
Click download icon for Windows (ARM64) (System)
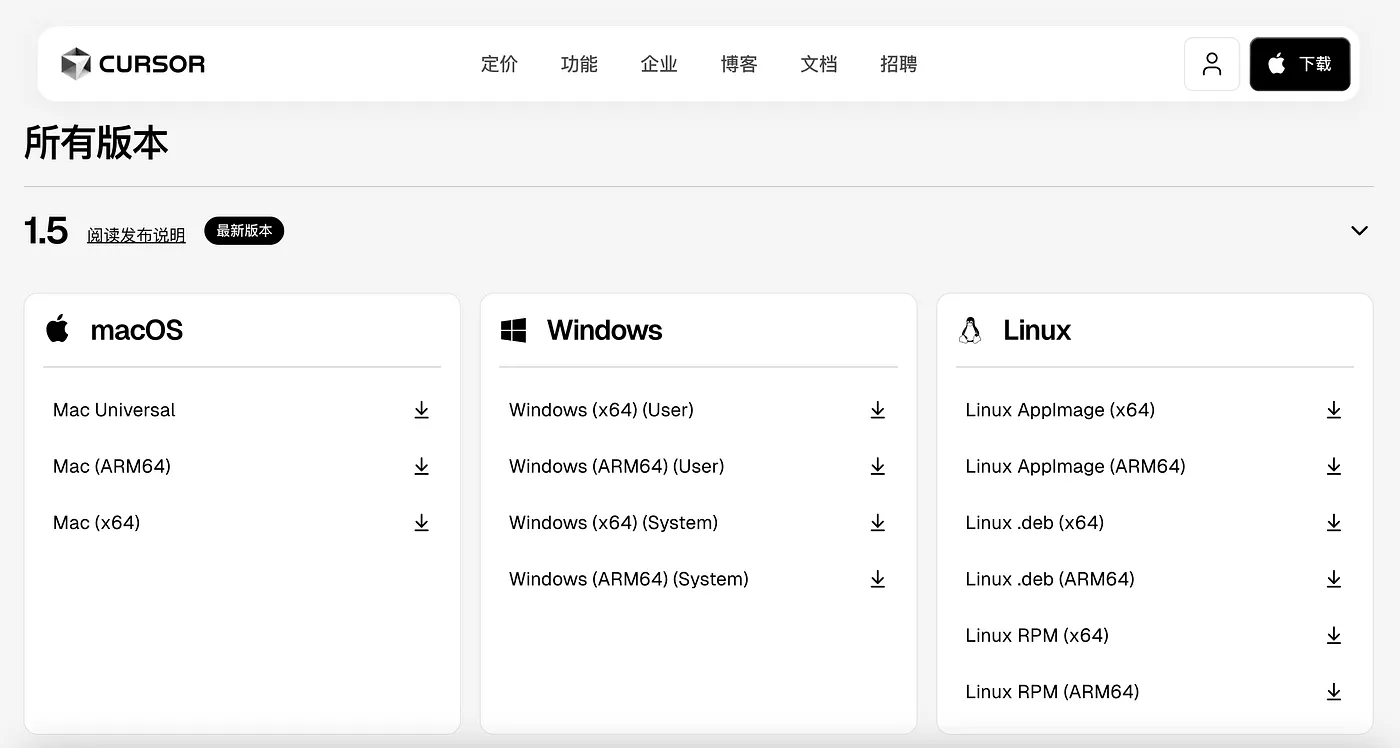point(877,579)
